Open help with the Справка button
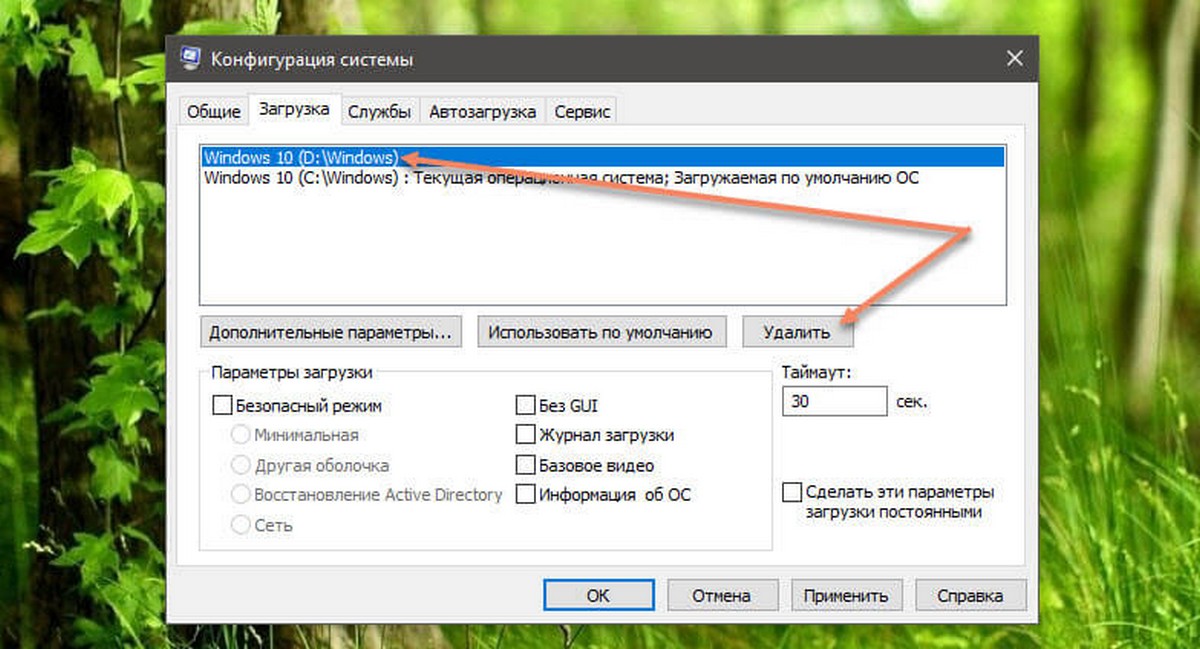The image size is (1200, 649). click(x=970, y=595)
